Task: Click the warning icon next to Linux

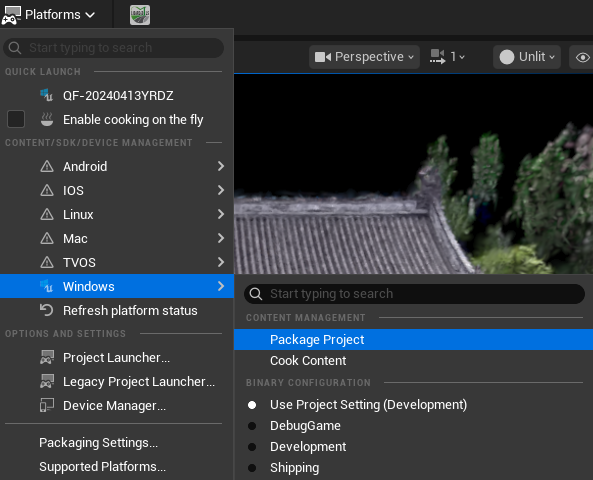Action: pyautogui.click(x=47, y=214)
